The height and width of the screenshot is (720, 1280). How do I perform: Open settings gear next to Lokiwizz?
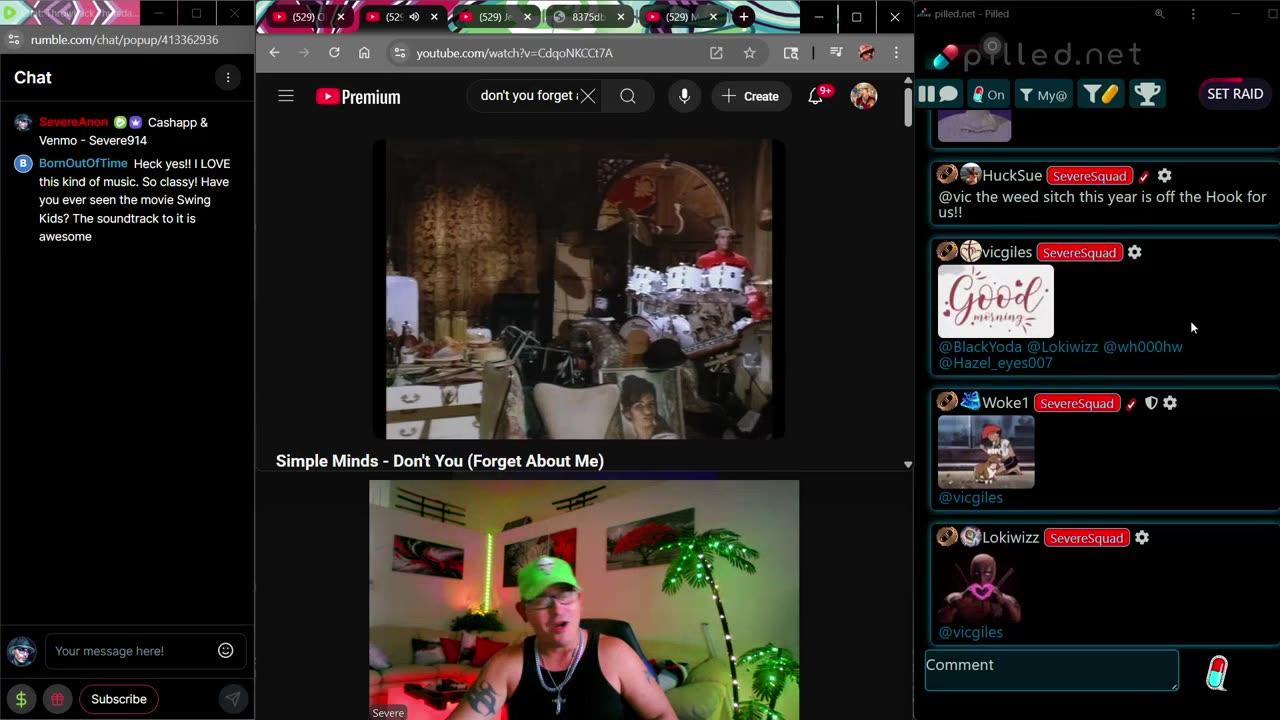[1141, 538]
